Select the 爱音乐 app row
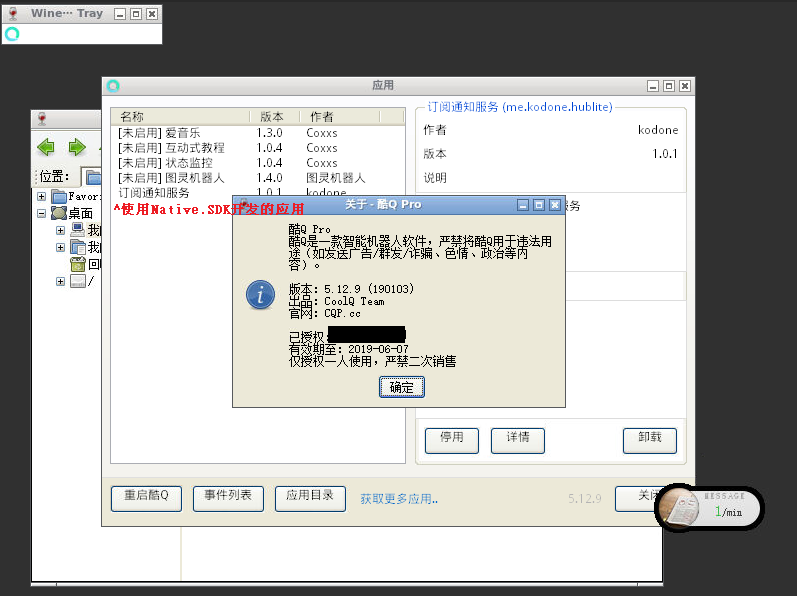The width and height of the screenshot is (797, 596). [258, 133]
